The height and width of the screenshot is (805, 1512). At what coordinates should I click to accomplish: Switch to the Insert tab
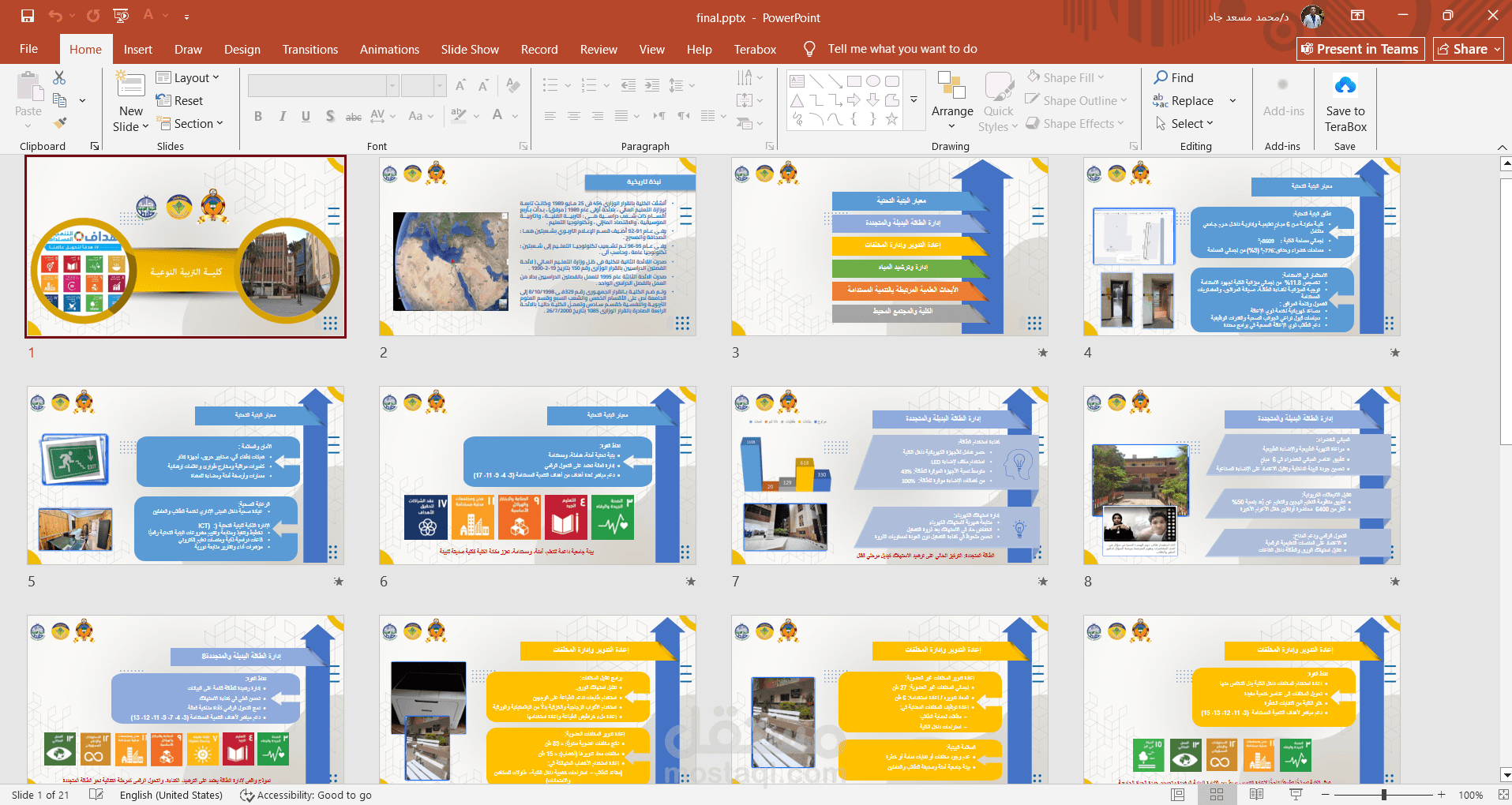pos(138,49)
